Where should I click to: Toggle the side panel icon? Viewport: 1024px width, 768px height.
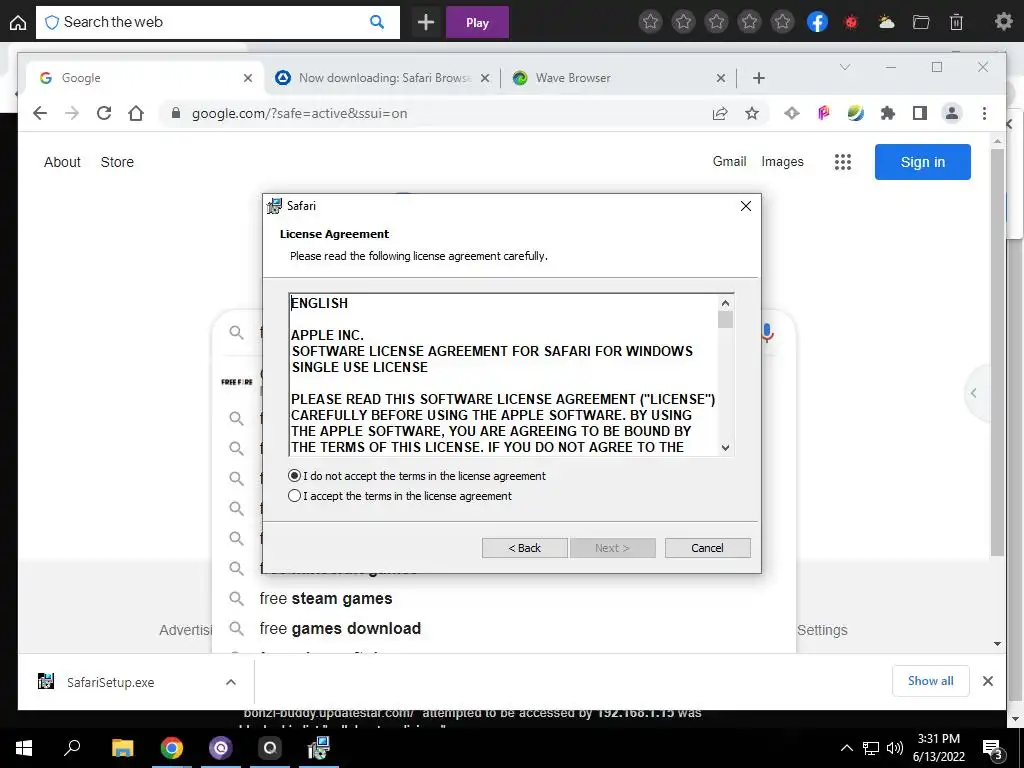click(920, 114)
